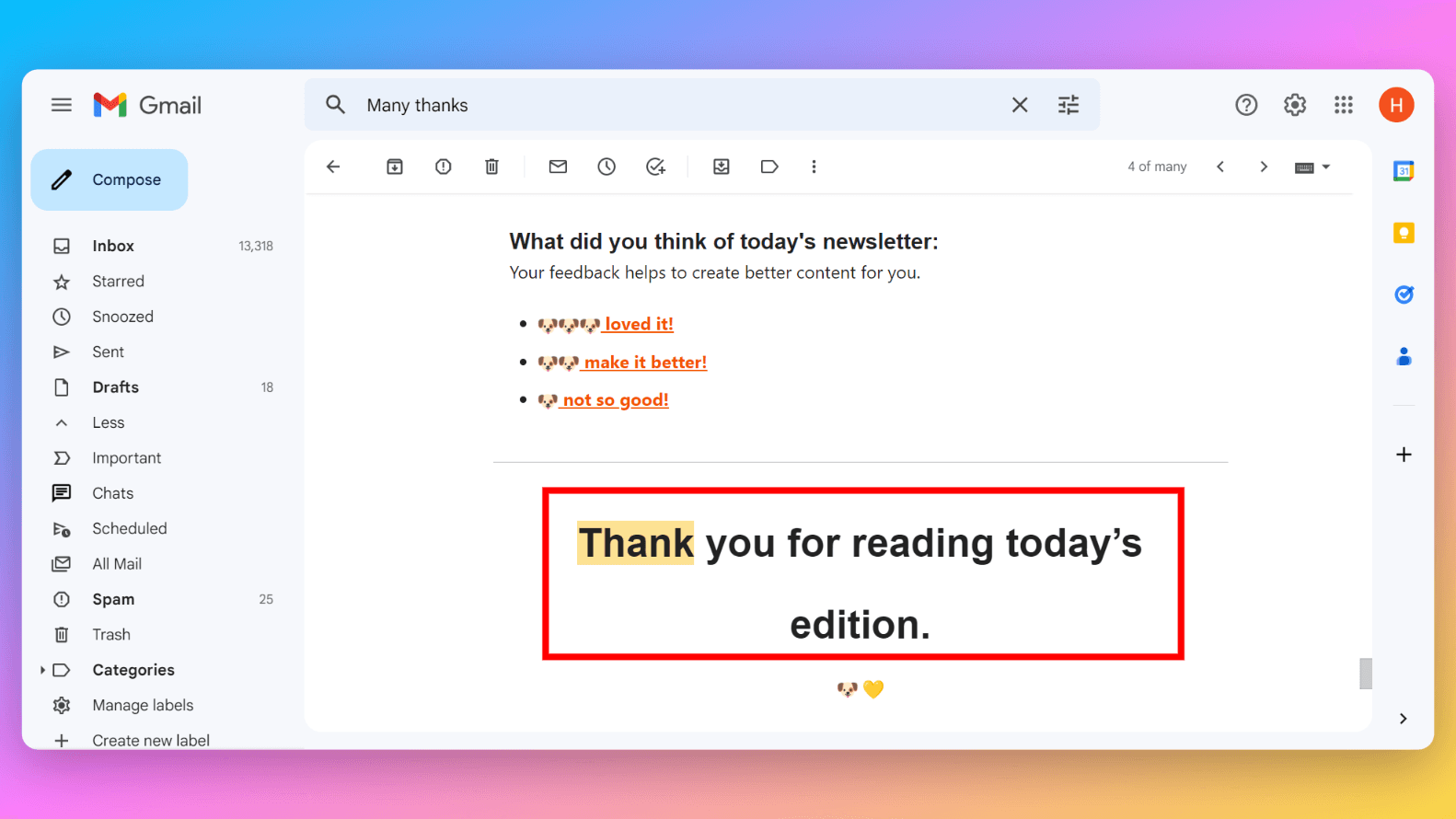Open the input tools dropdown arrow

pyautogui.click(x=1326, y=167)
